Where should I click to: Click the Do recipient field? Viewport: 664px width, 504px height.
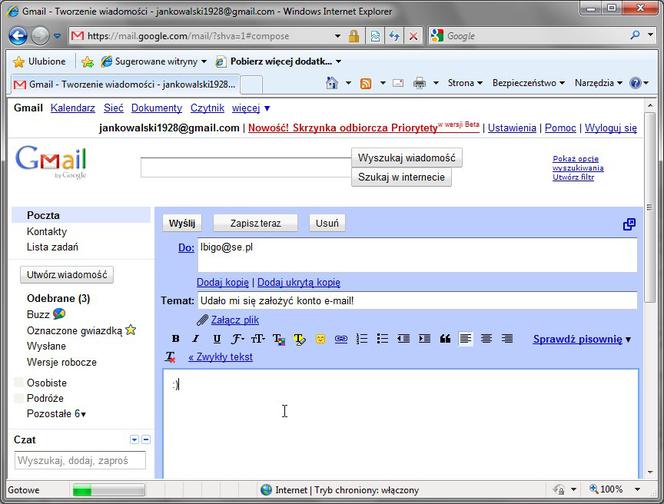(x=417, y=255)
